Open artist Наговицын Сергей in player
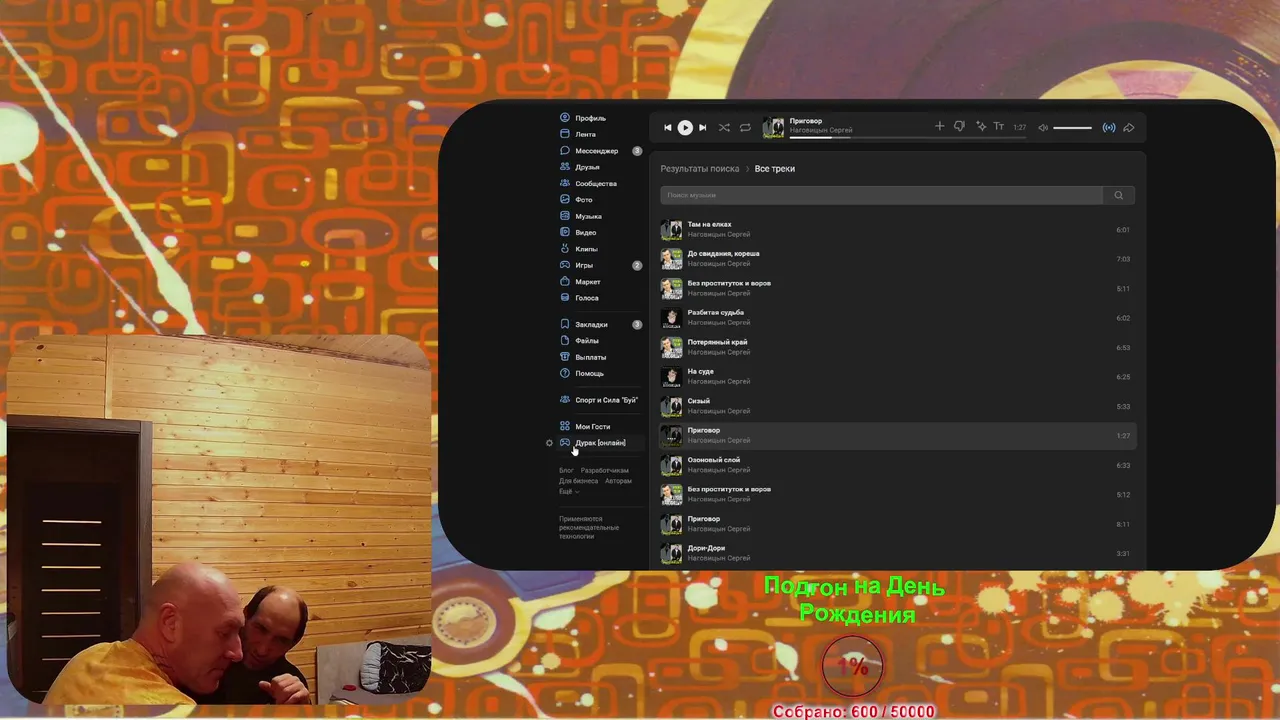This screenshot has width=1280, height=720. [x=821, y=131]
